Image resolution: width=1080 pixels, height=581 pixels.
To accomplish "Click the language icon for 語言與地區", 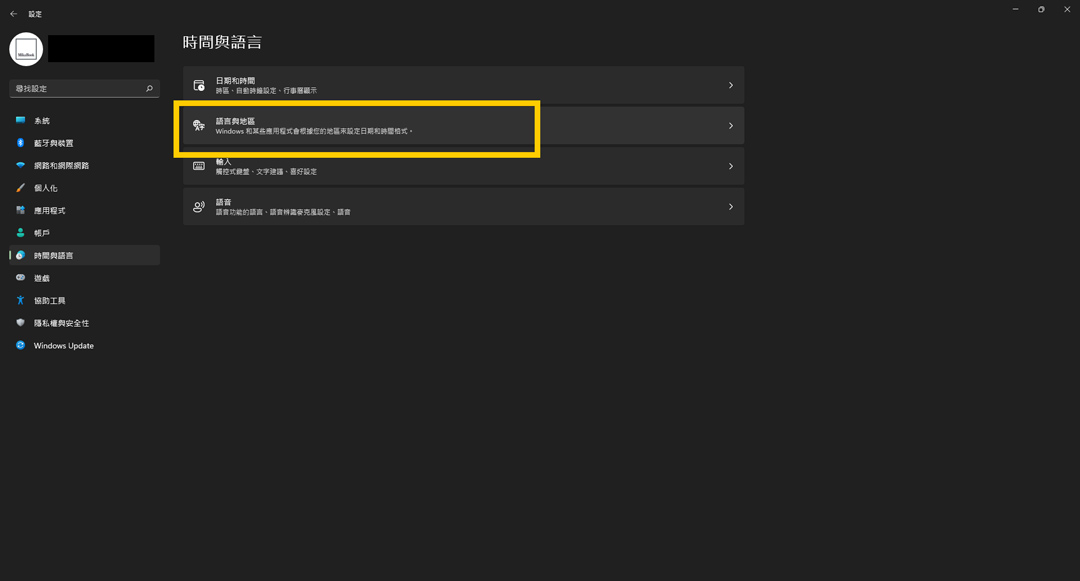I will point(199,125).
